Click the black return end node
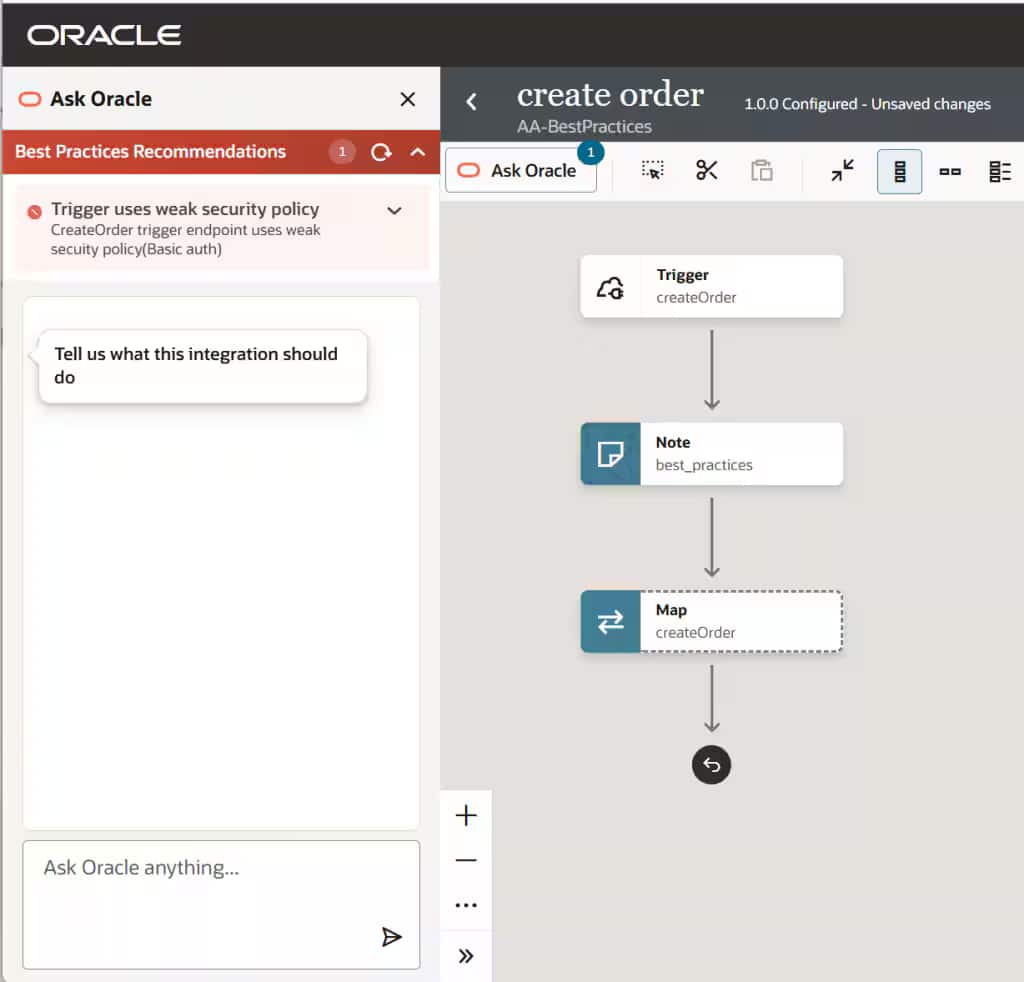 (x=711, y=765)
